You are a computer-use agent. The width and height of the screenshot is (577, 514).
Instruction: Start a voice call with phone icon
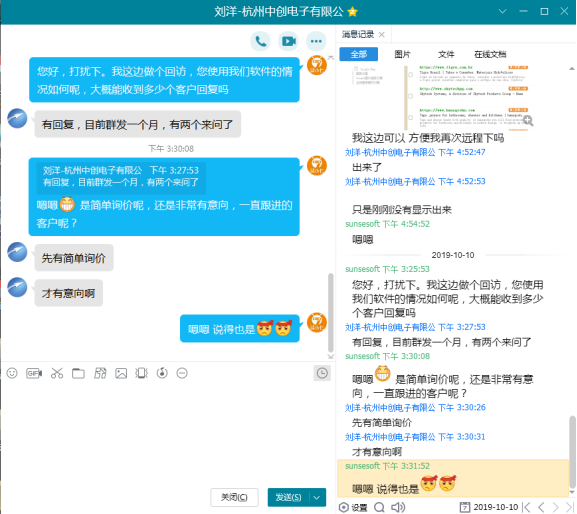click(261, 41)
